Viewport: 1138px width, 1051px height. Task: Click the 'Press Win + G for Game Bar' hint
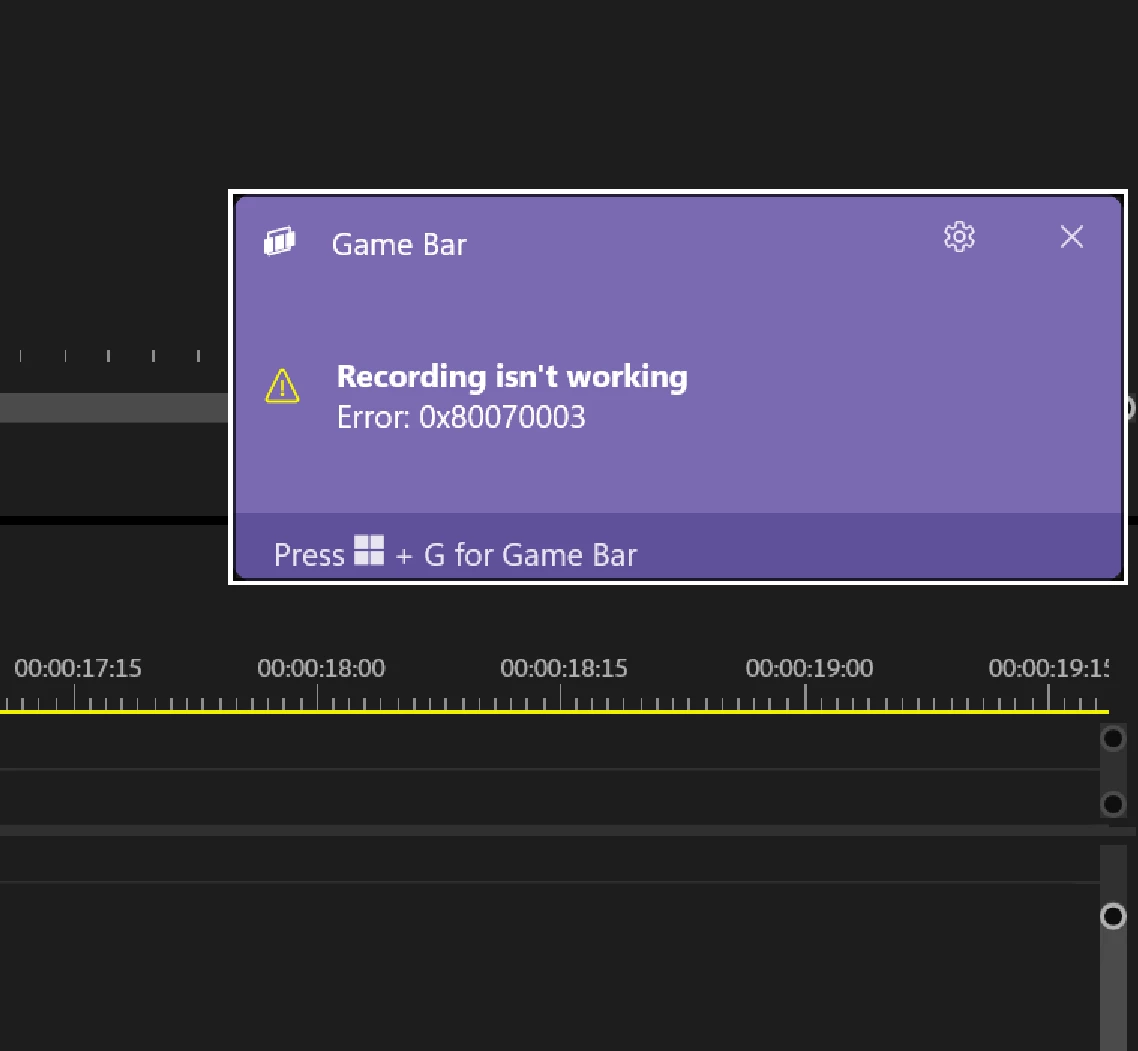tap(455, 555)
